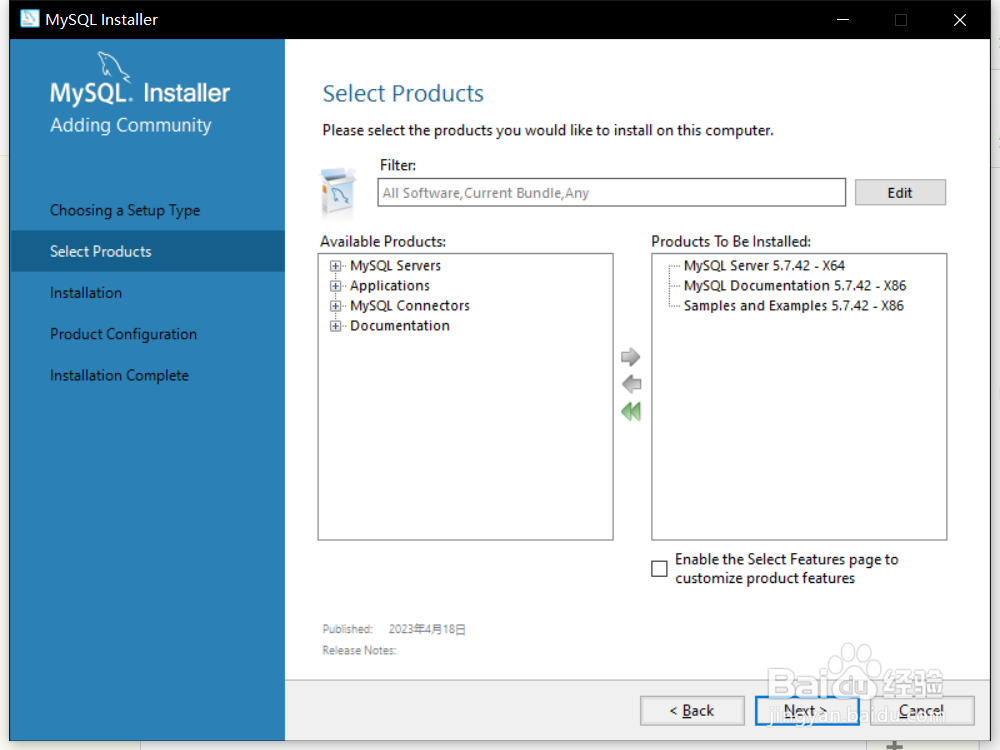Click the Edit filter button

point(900,193)
